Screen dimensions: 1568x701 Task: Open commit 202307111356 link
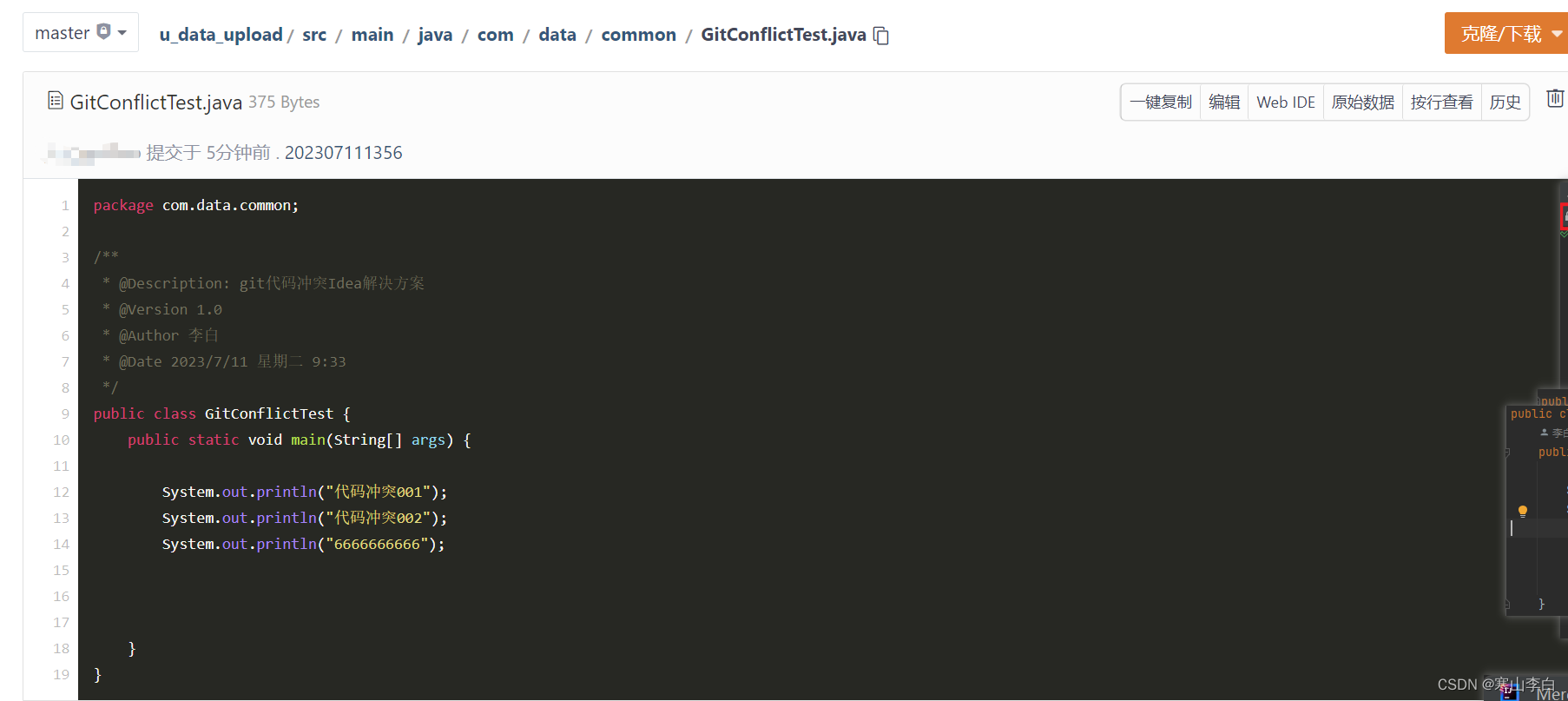344,153
